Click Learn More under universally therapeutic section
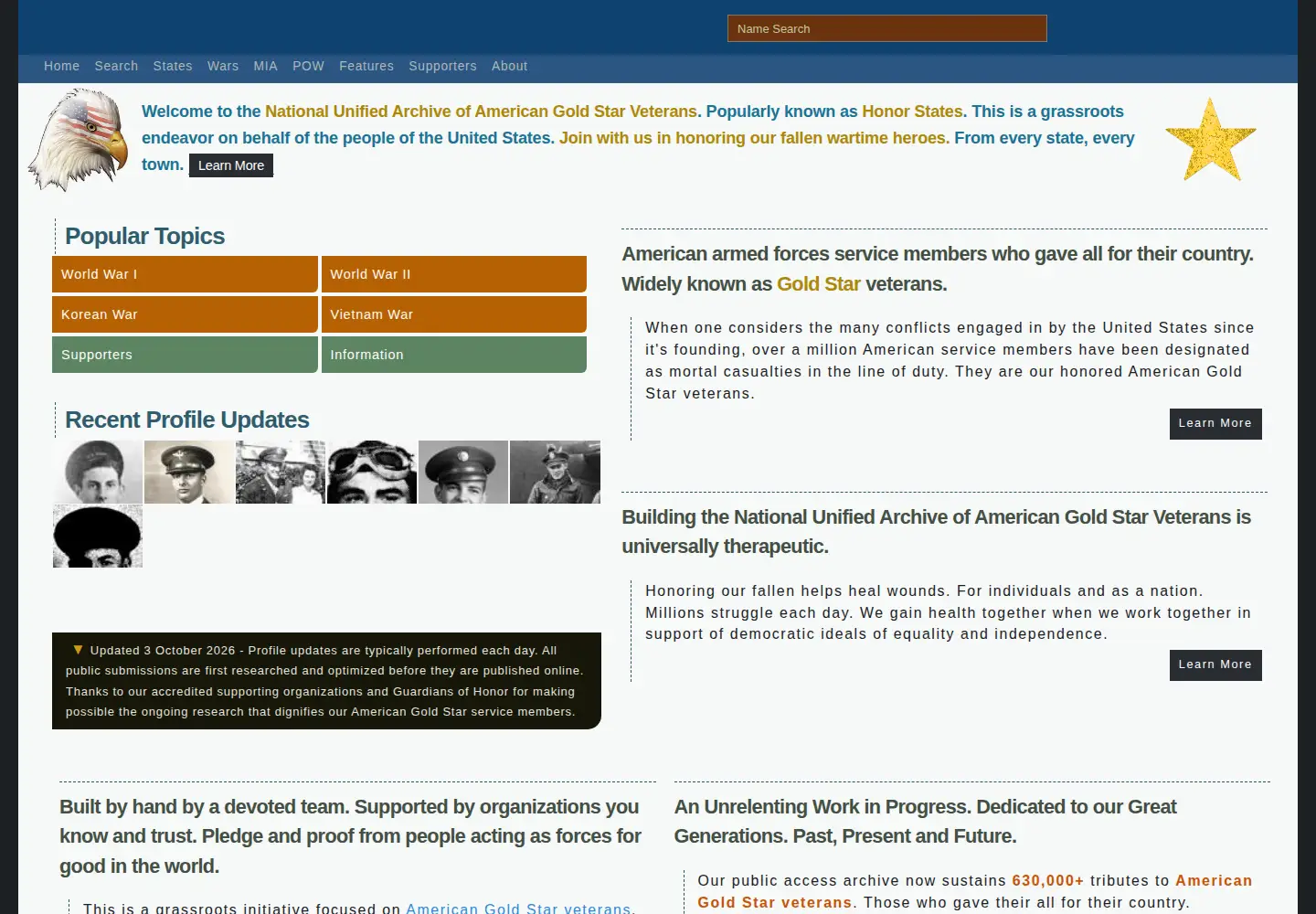The image size is (1316, 914). click(x=1215, y=665)
